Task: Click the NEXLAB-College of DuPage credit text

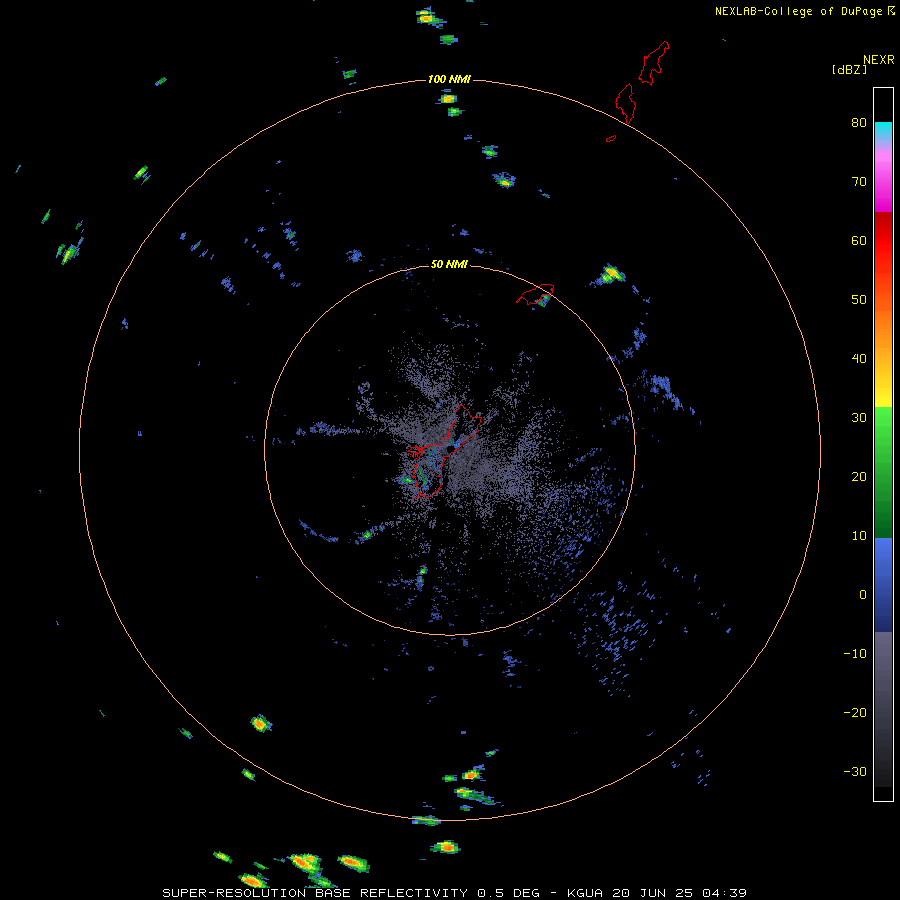Action: (798, 11)
